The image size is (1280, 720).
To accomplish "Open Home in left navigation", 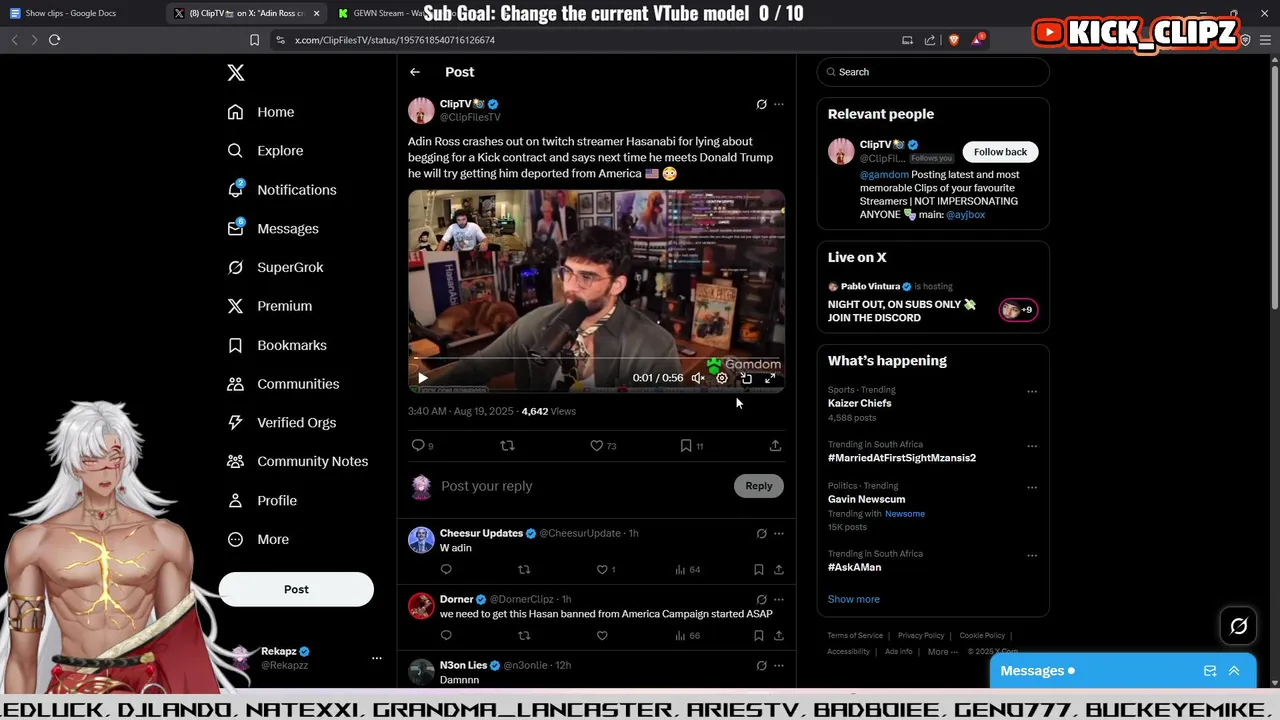I will click(261, 112).
